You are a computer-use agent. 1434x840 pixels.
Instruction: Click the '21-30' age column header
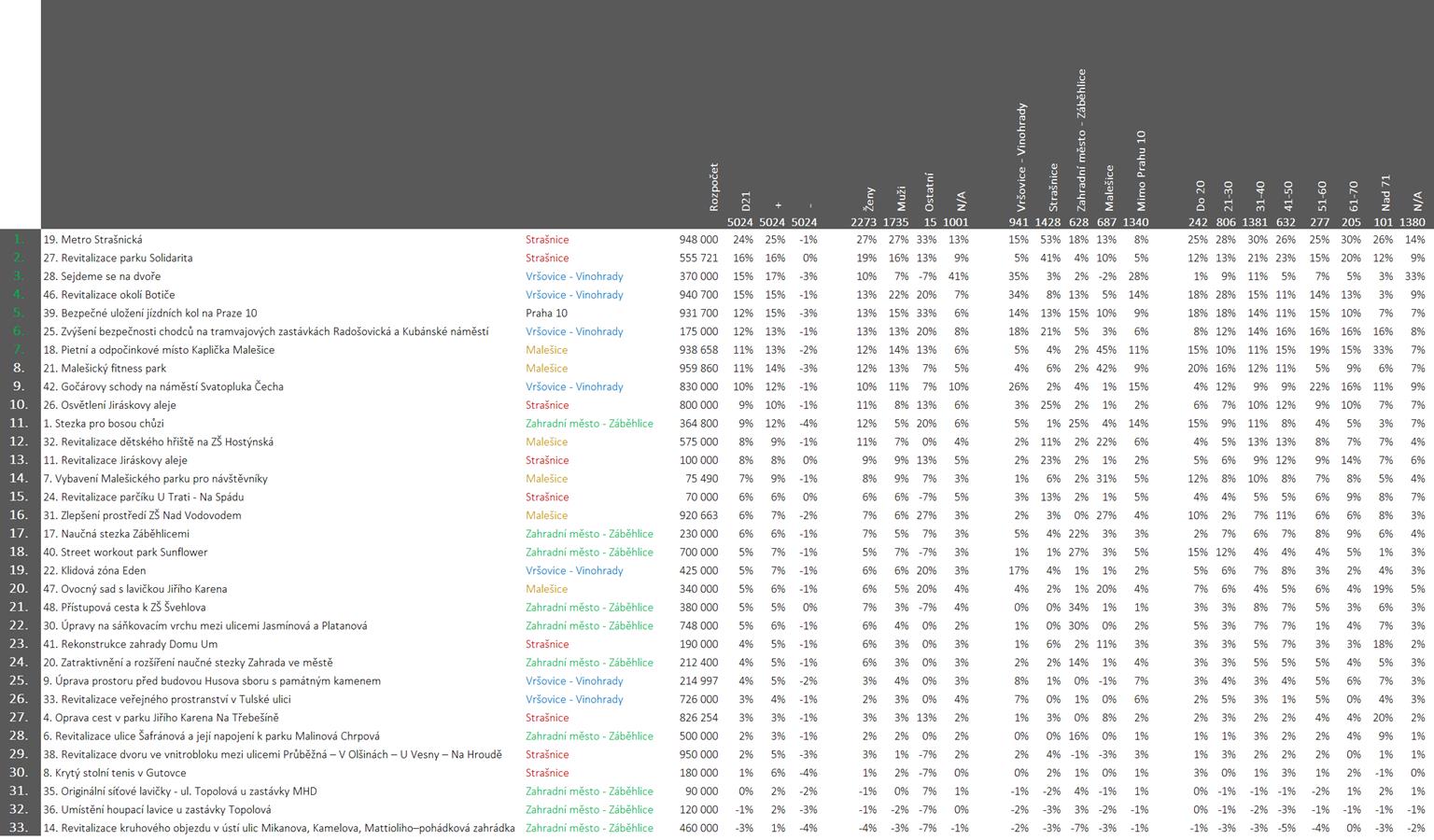[1230, 195]
